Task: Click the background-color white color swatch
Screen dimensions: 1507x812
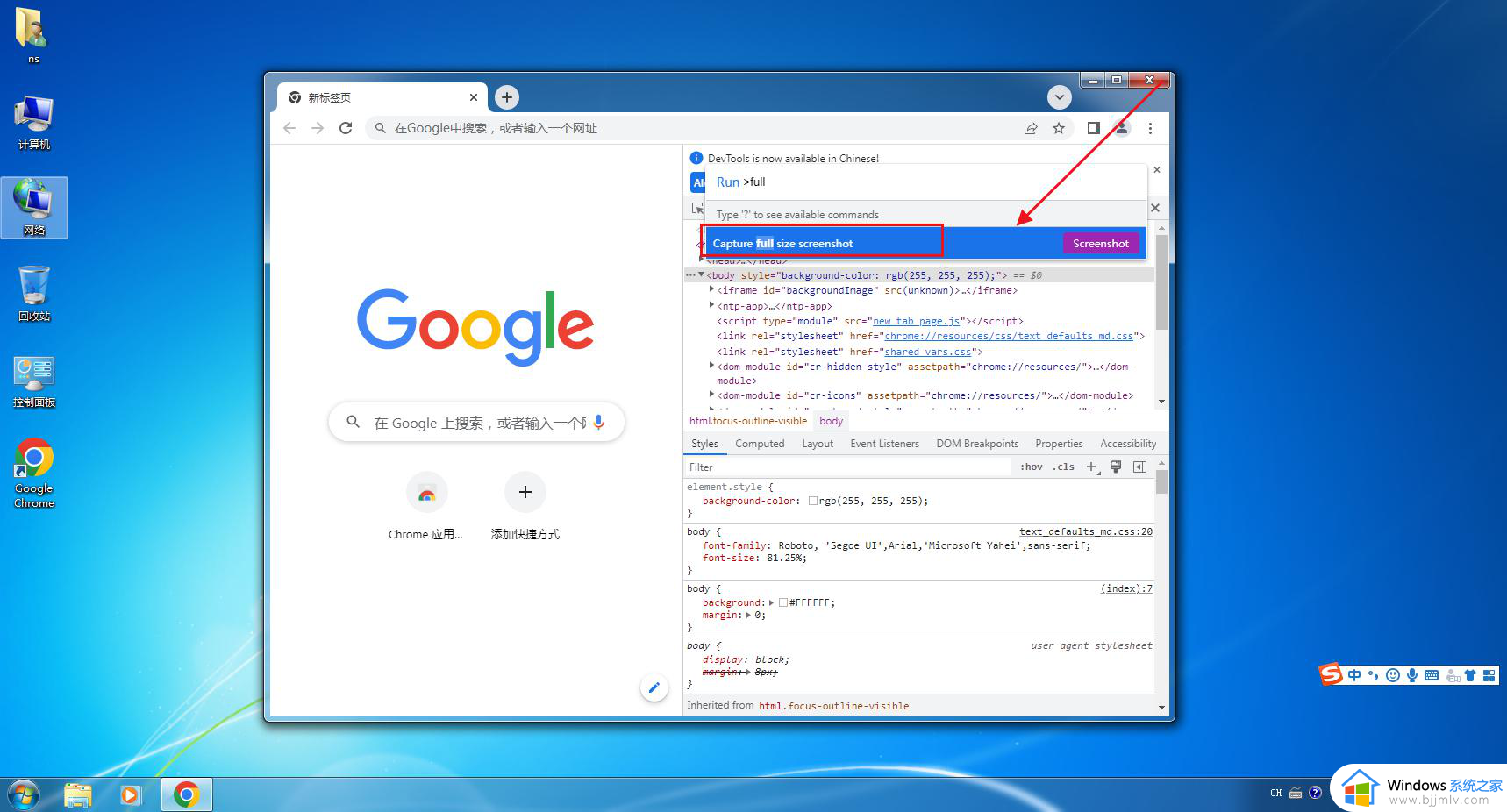Action: tap(813, 502)
